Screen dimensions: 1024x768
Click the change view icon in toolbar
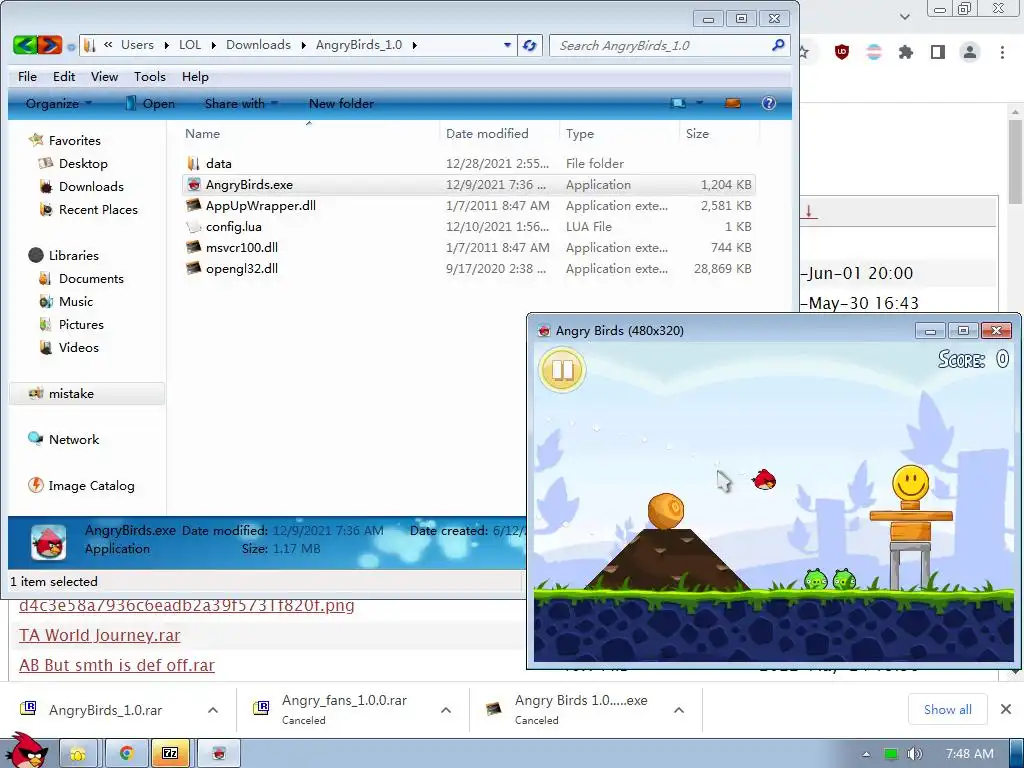679,103
